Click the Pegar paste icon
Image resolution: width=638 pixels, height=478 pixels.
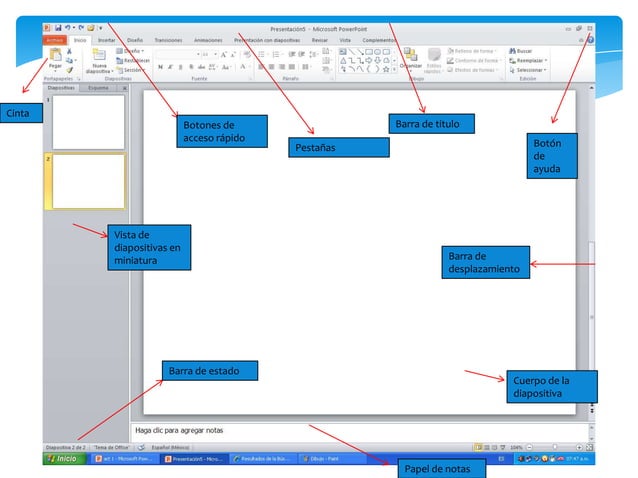click(56, 57)
